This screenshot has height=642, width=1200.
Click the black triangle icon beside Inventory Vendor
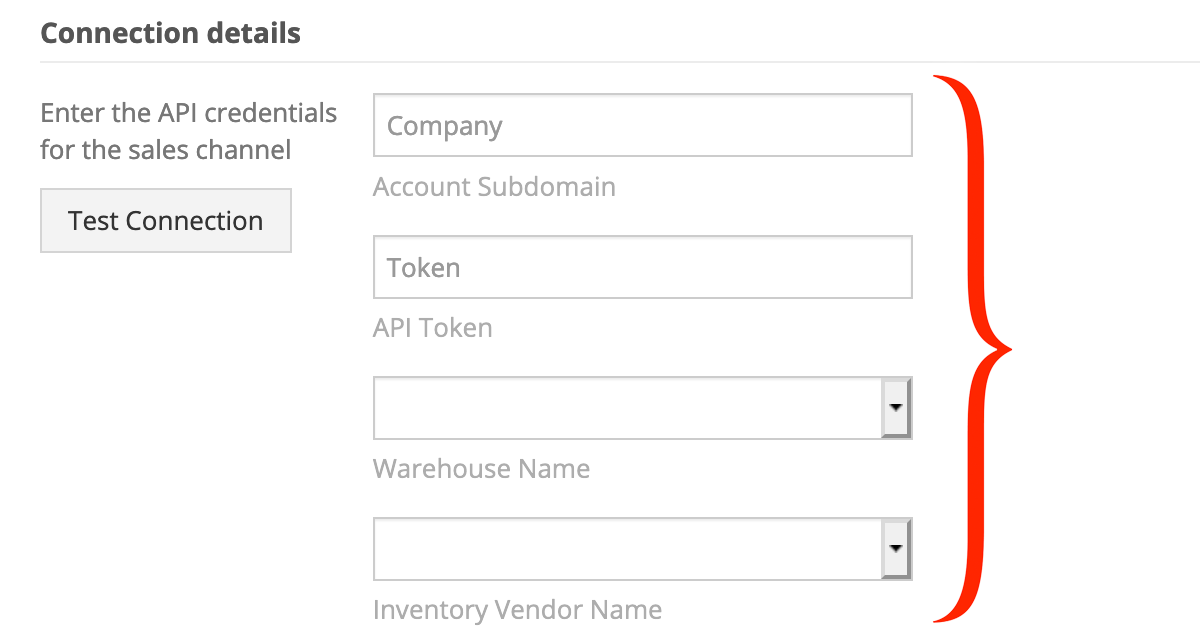pos(896,549)
